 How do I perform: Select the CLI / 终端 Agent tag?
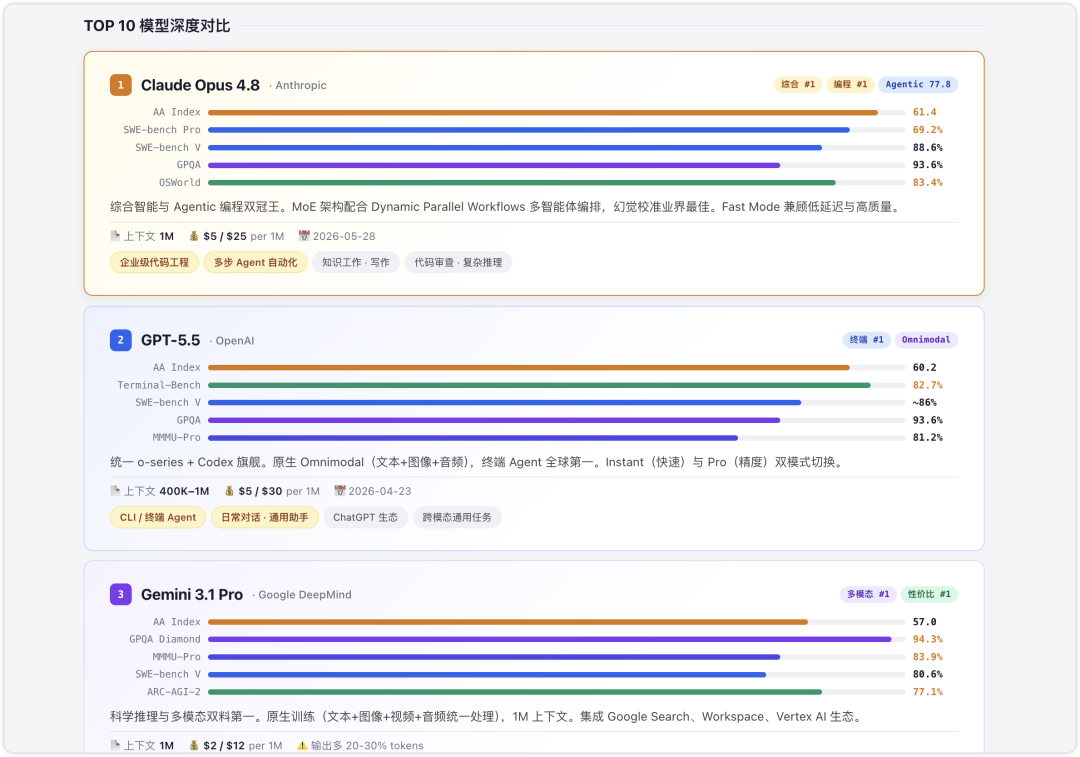158,517
